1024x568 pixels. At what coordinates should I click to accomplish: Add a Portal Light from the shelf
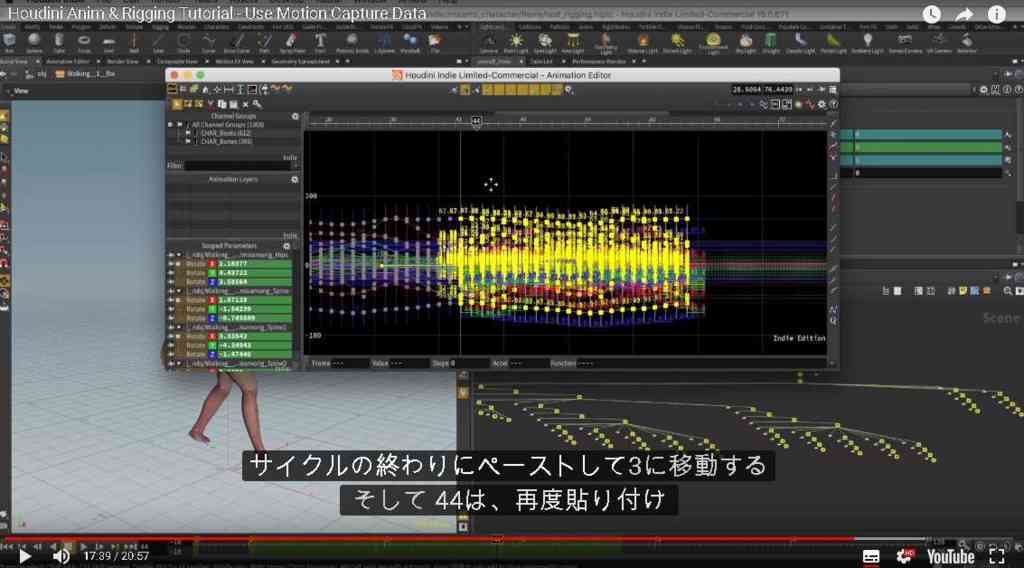click(833, 42)
